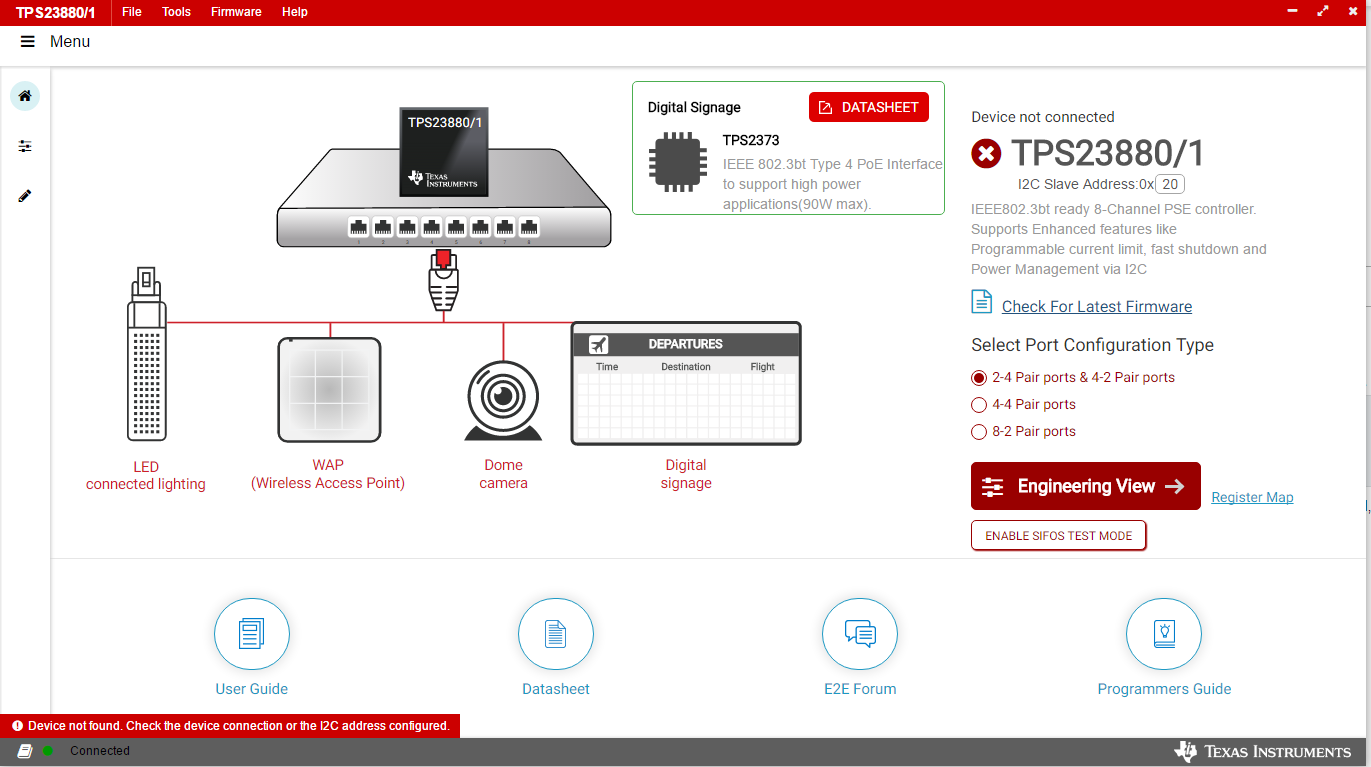Toggle full-screen expand icon in title bar

pyautogui.click(x=1323, y=11)
